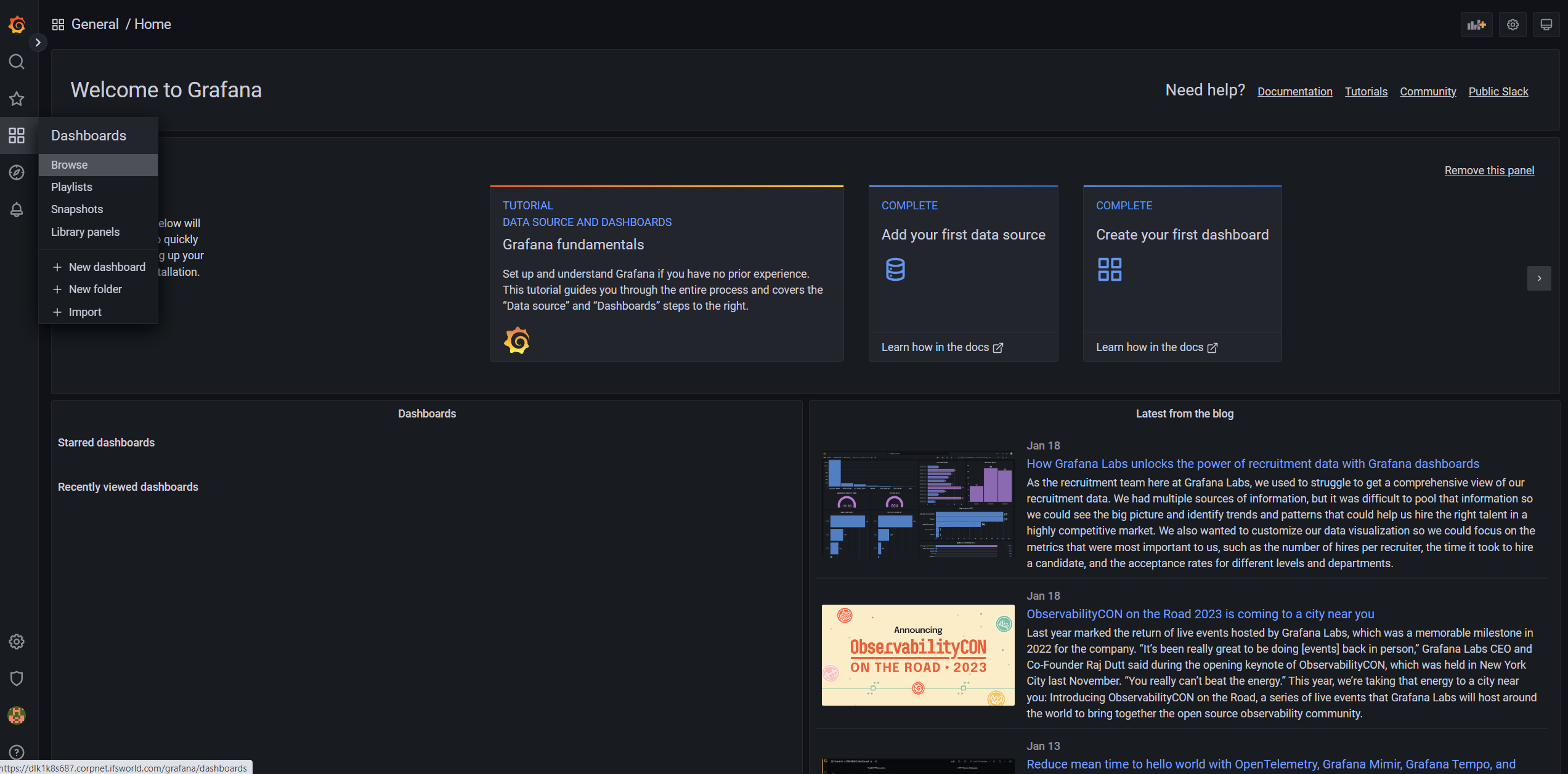Click the Grafana logo in tutorial card

[x=517, y=341]
